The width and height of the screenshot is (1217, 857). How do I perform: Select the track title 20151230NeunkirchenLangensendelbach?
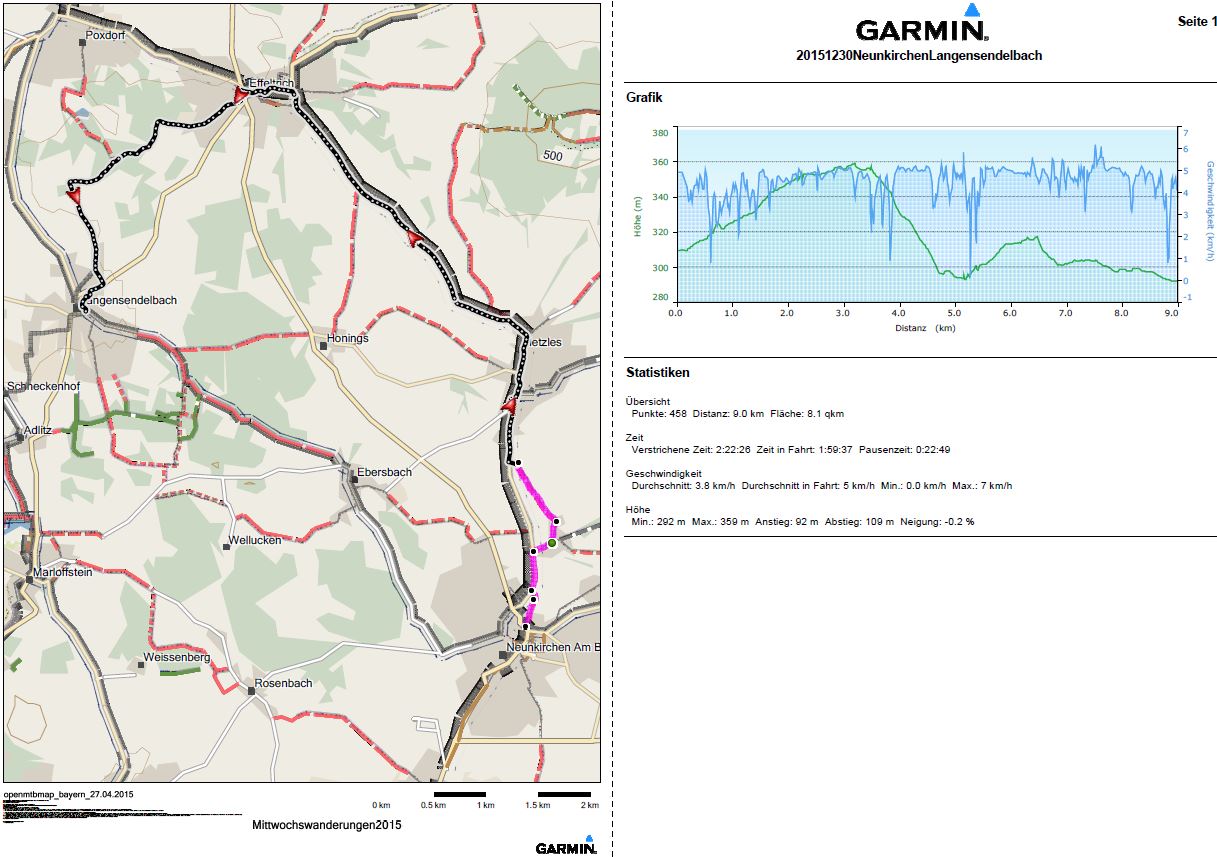[919, 56]
